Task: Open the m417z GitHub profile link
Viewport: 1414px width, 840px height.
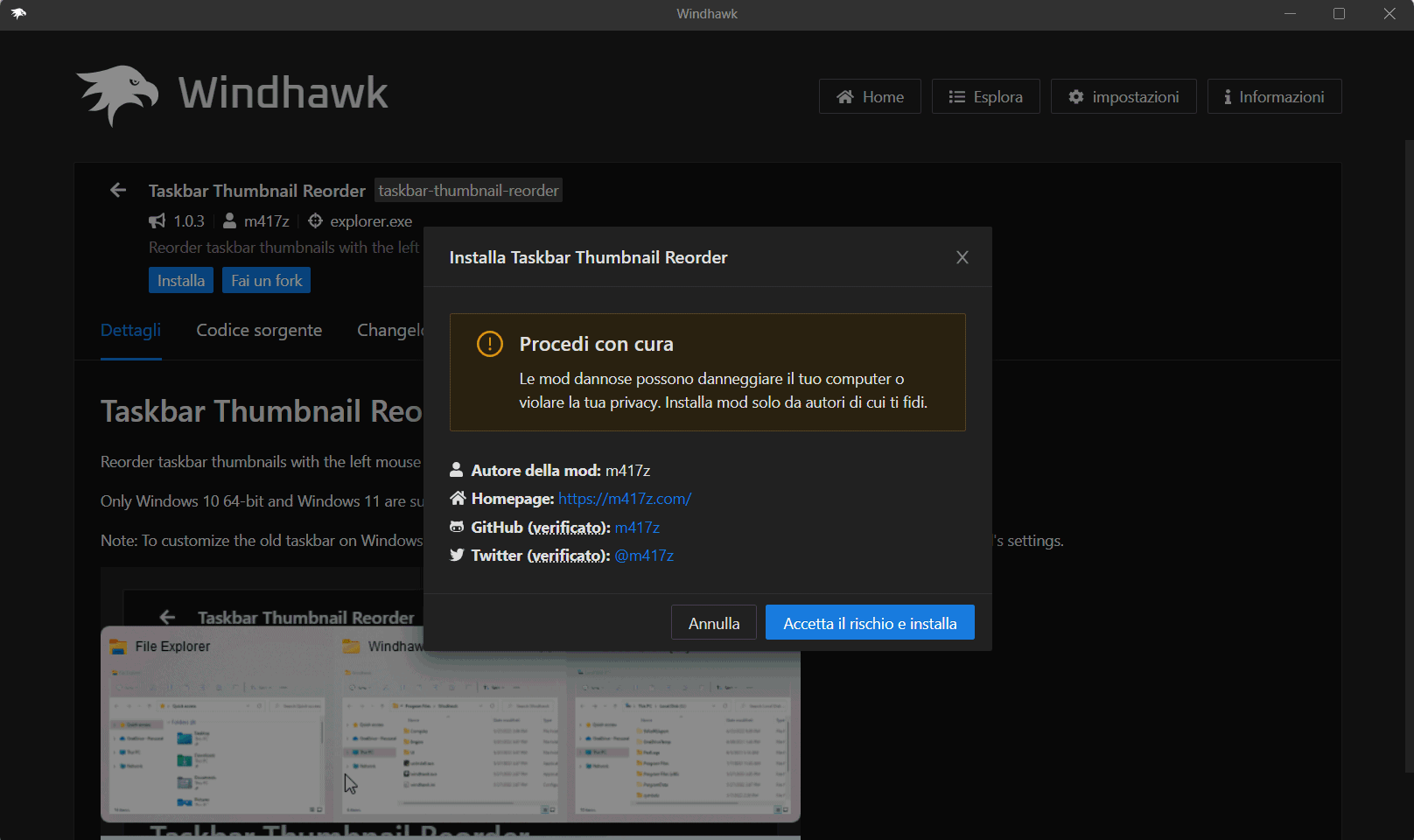Action: coord(637,528)
